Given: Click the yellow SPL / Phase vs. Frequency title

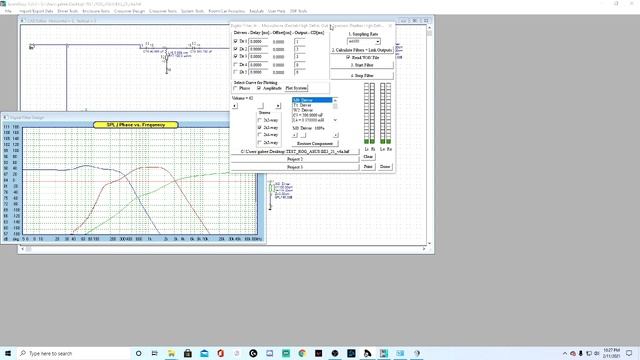Looking at the screenshot, I should click(x=136, y=124).
